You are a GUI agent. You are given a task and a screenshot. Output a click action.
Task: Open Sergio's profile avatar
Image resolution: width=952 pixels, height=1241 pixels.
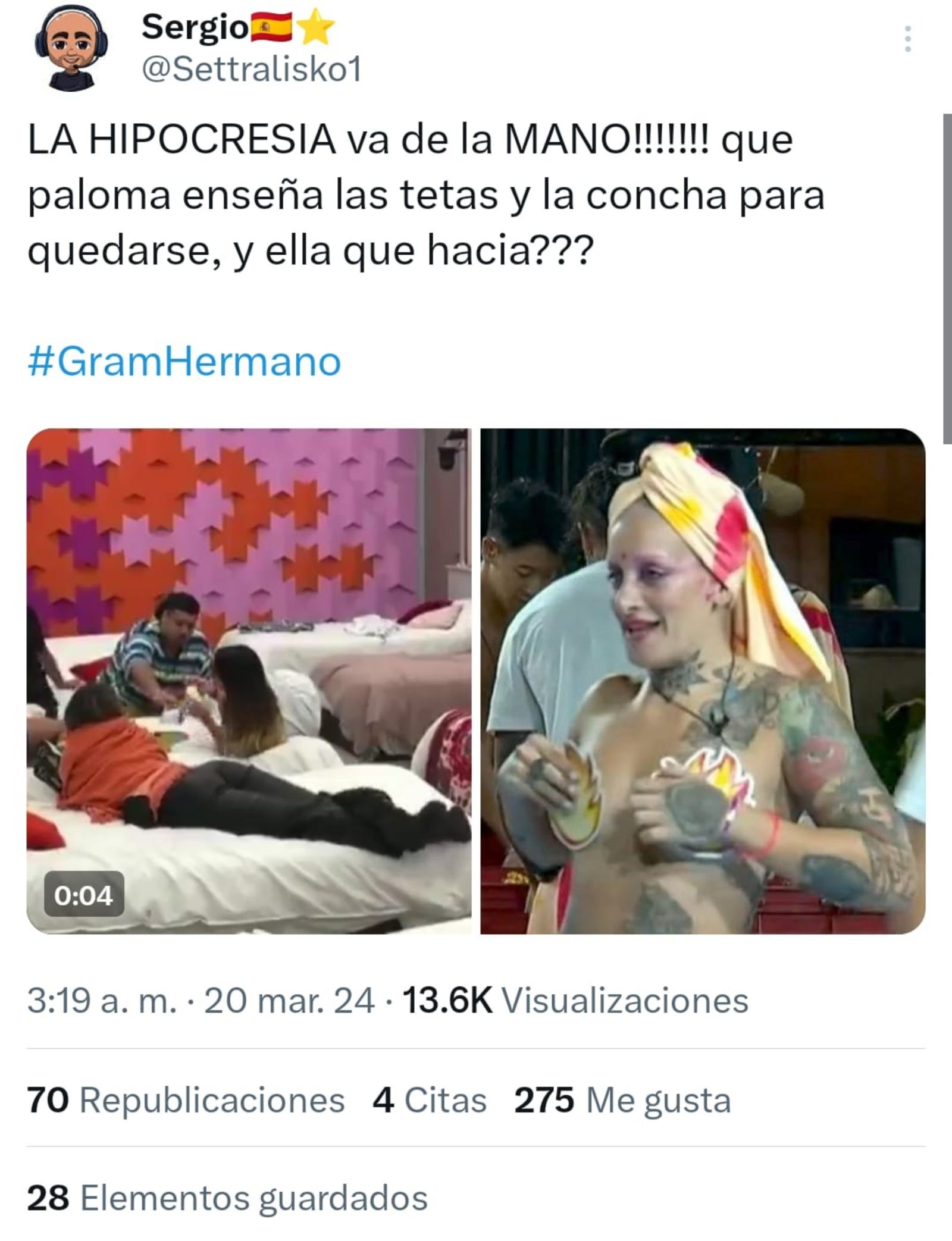(x=67, y=52)
